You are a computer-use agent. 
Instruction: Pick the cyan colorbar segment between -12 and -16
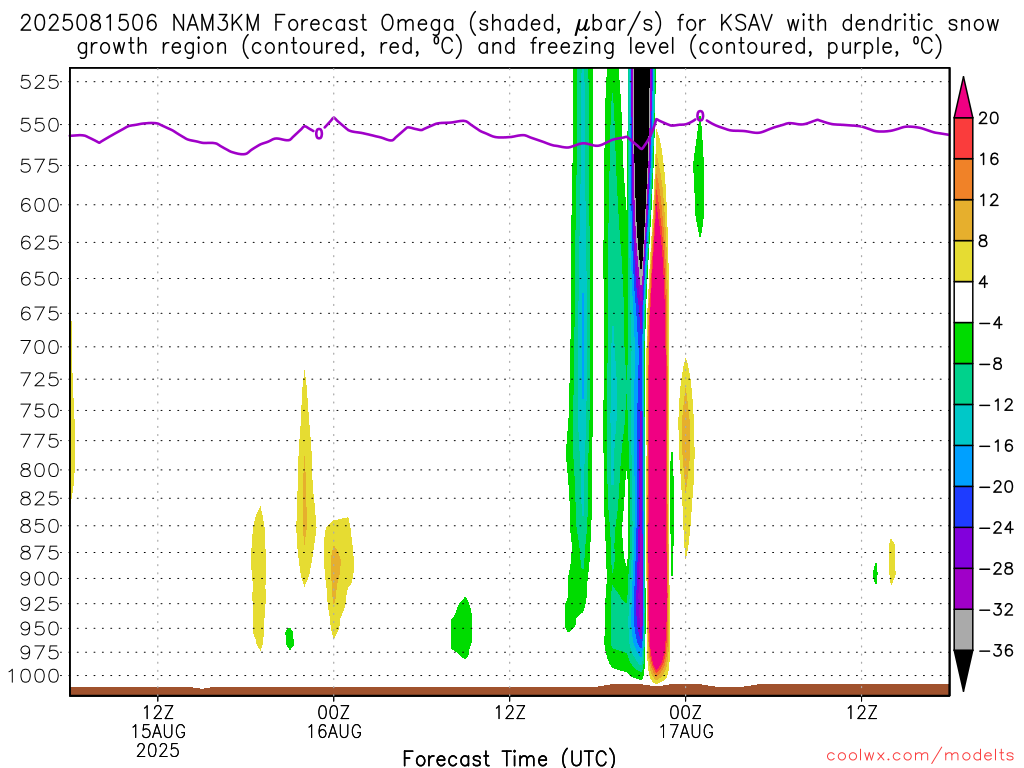pyautogui.click(x=963, y=425)
